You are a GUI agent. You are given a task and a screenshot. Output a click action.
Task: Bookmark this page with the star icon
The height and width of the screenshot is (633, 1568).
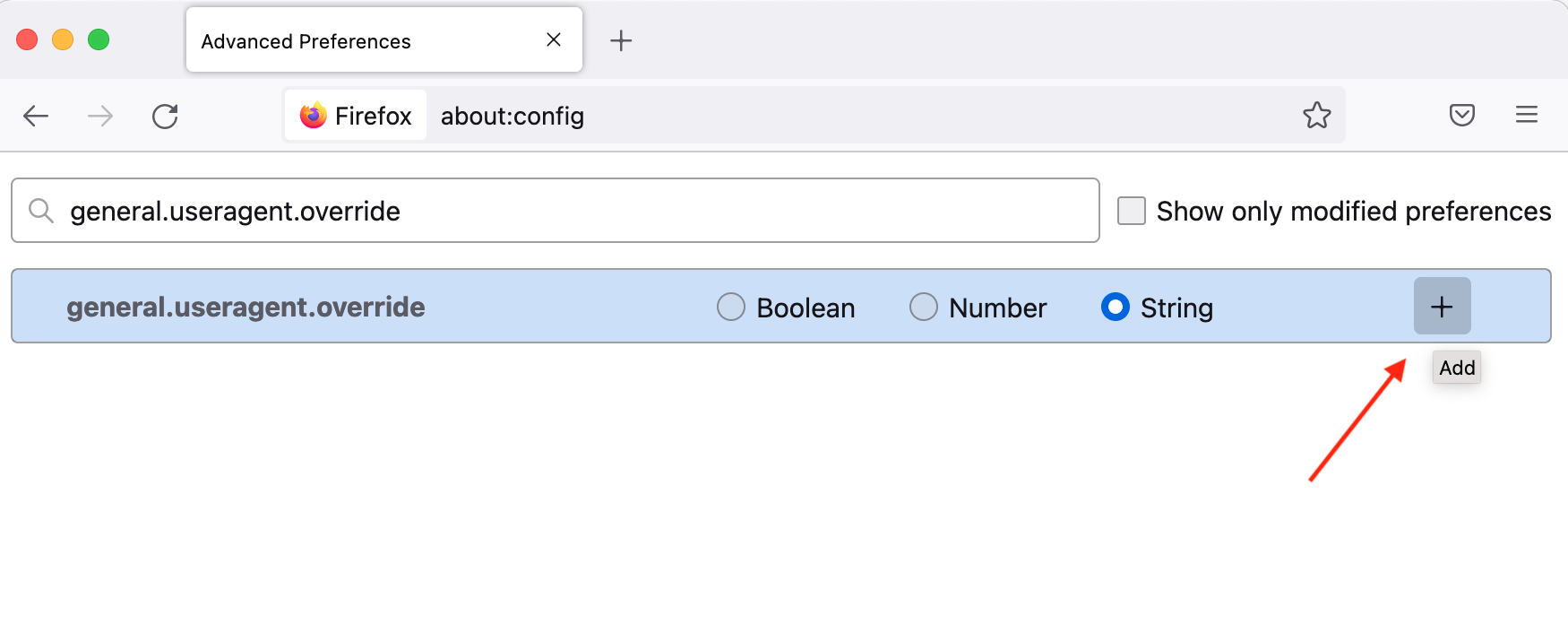(1316, 115)
